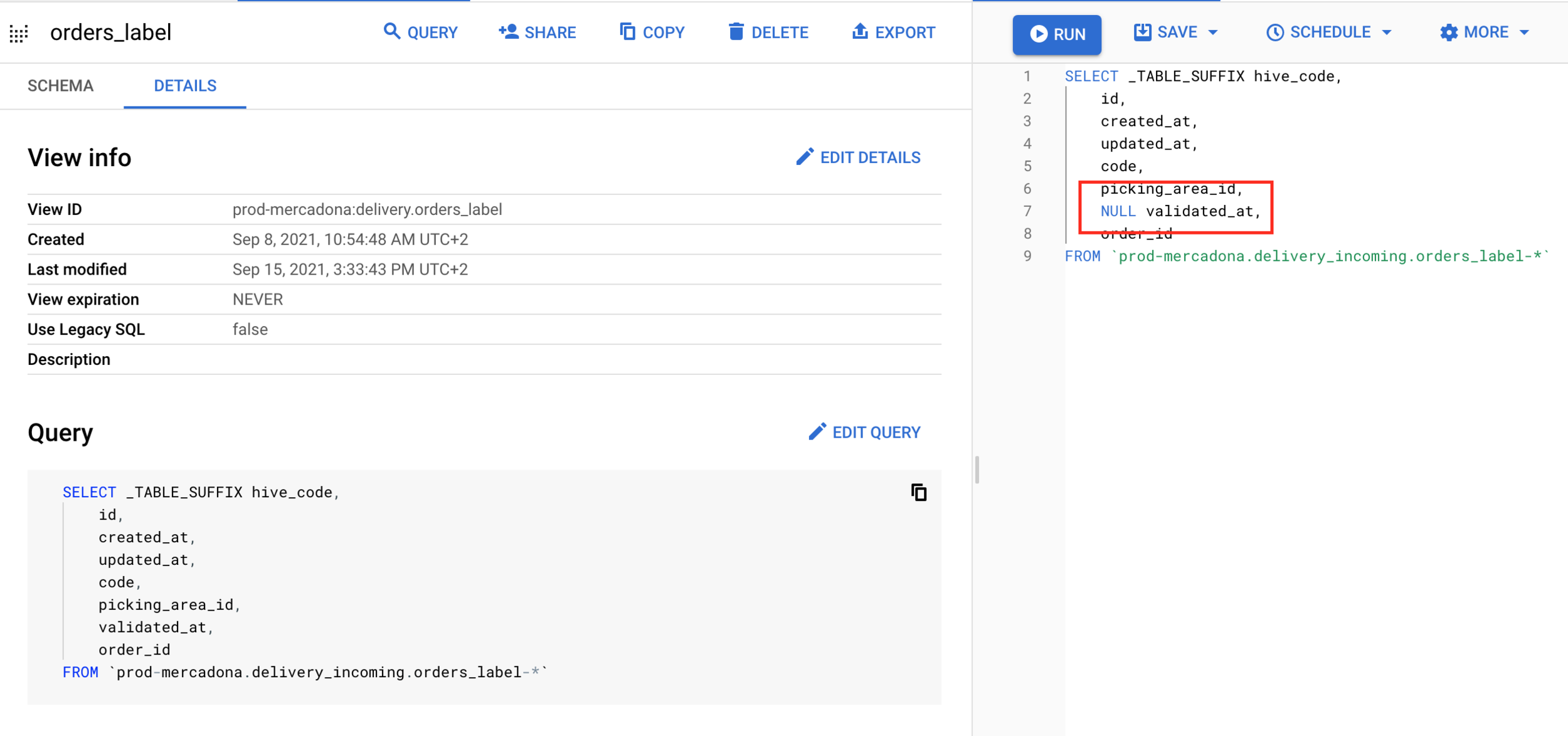Click the View ID value text
Image resolution: width=1568 pixels, height=736 pixels.
367,209
